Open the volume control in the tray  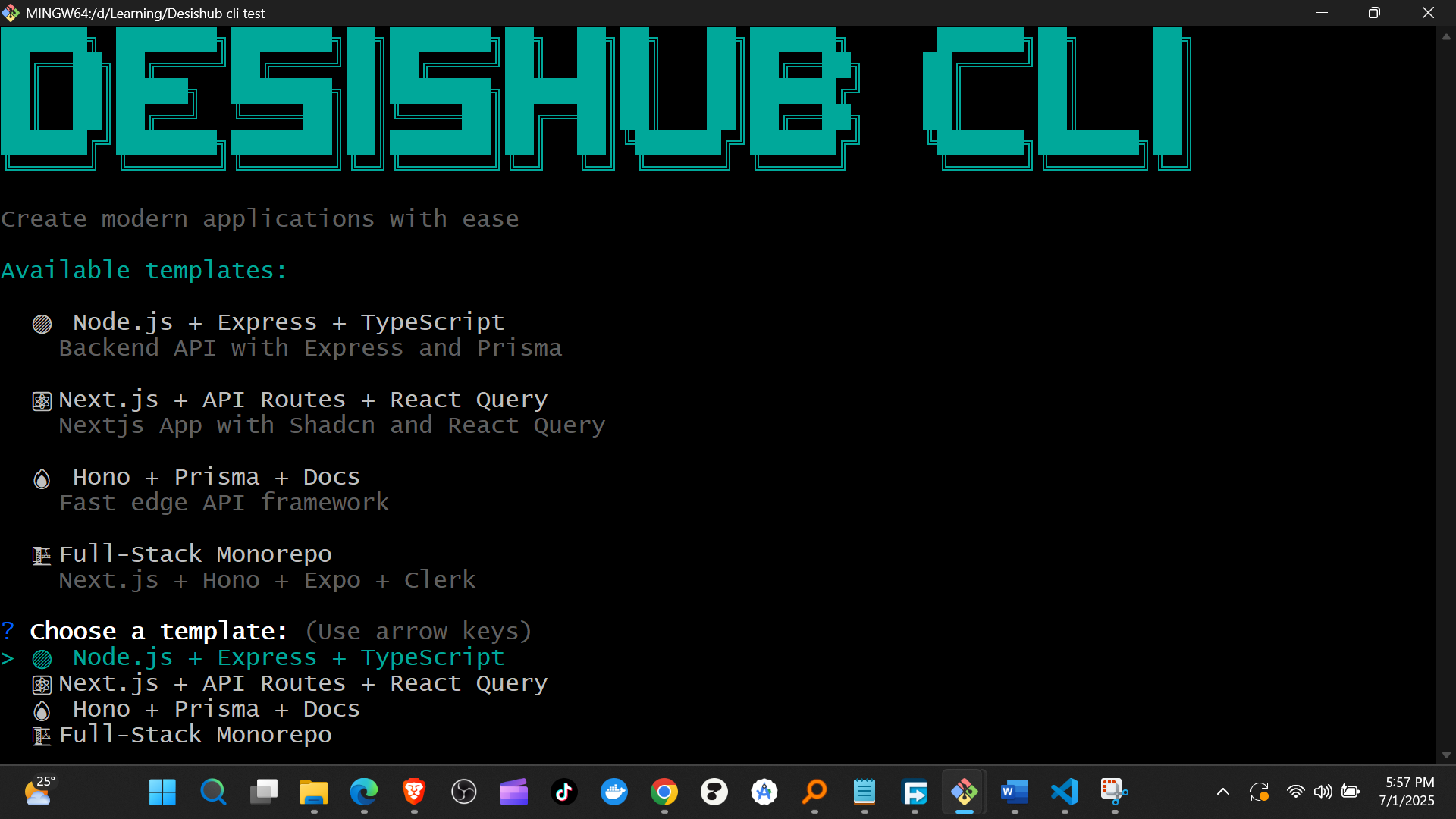pos(1323,792)
